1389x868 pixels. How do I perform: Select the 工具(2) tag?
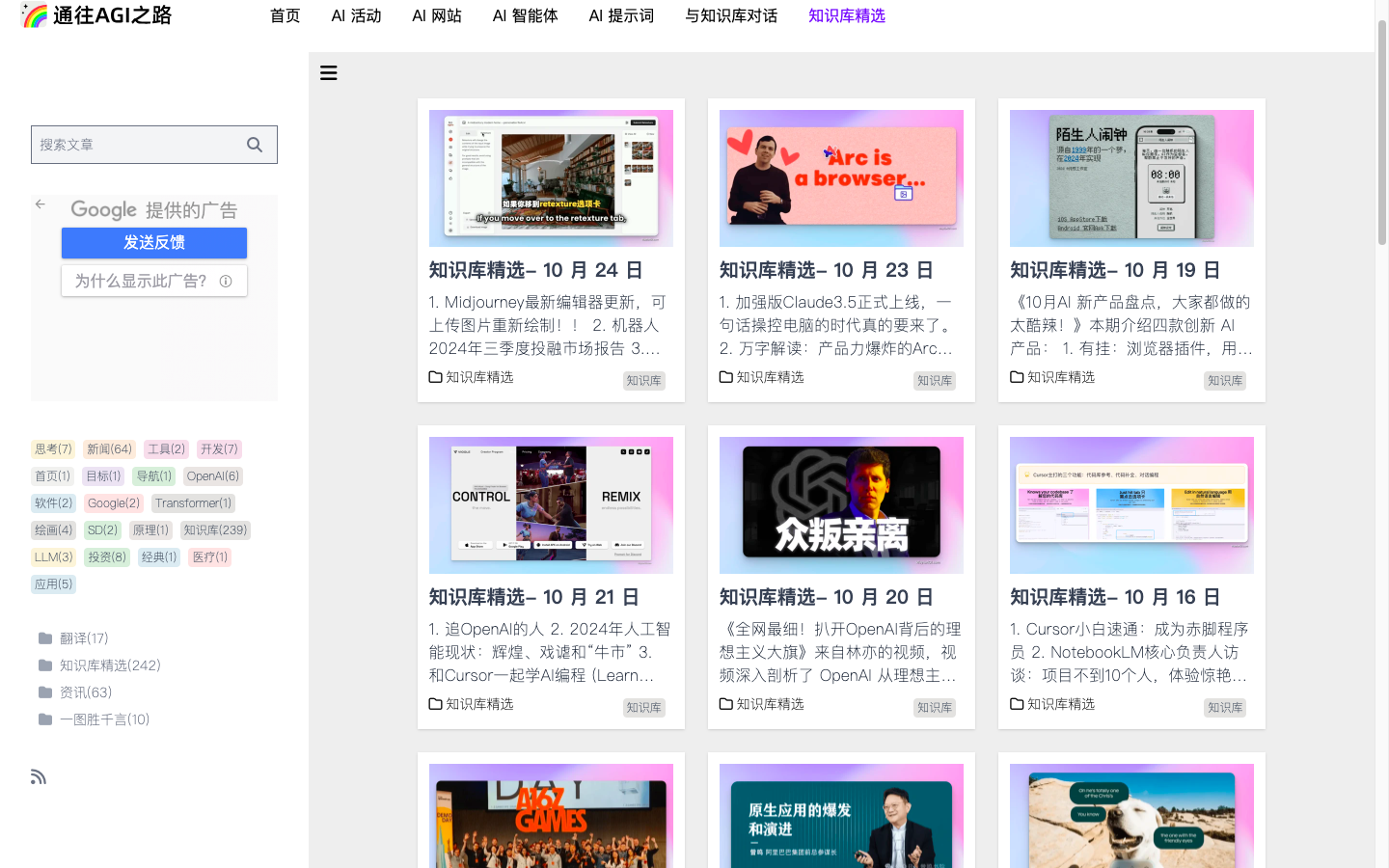pos(166,449)
